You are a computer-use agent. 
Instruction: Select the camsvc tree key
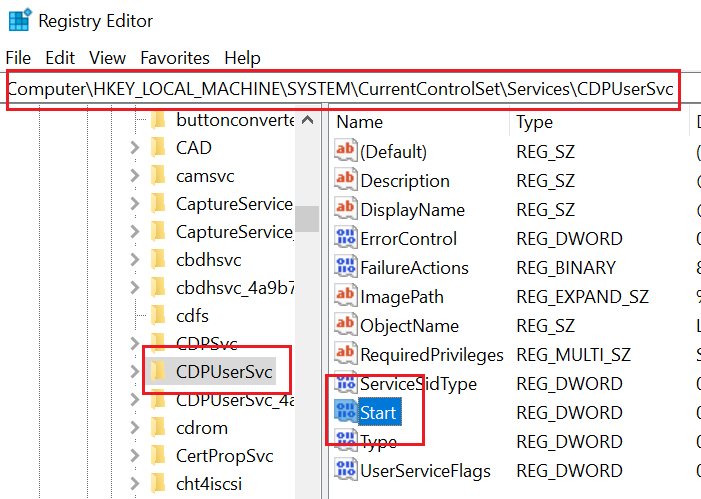pyautogui.click(x=205, y=176)
